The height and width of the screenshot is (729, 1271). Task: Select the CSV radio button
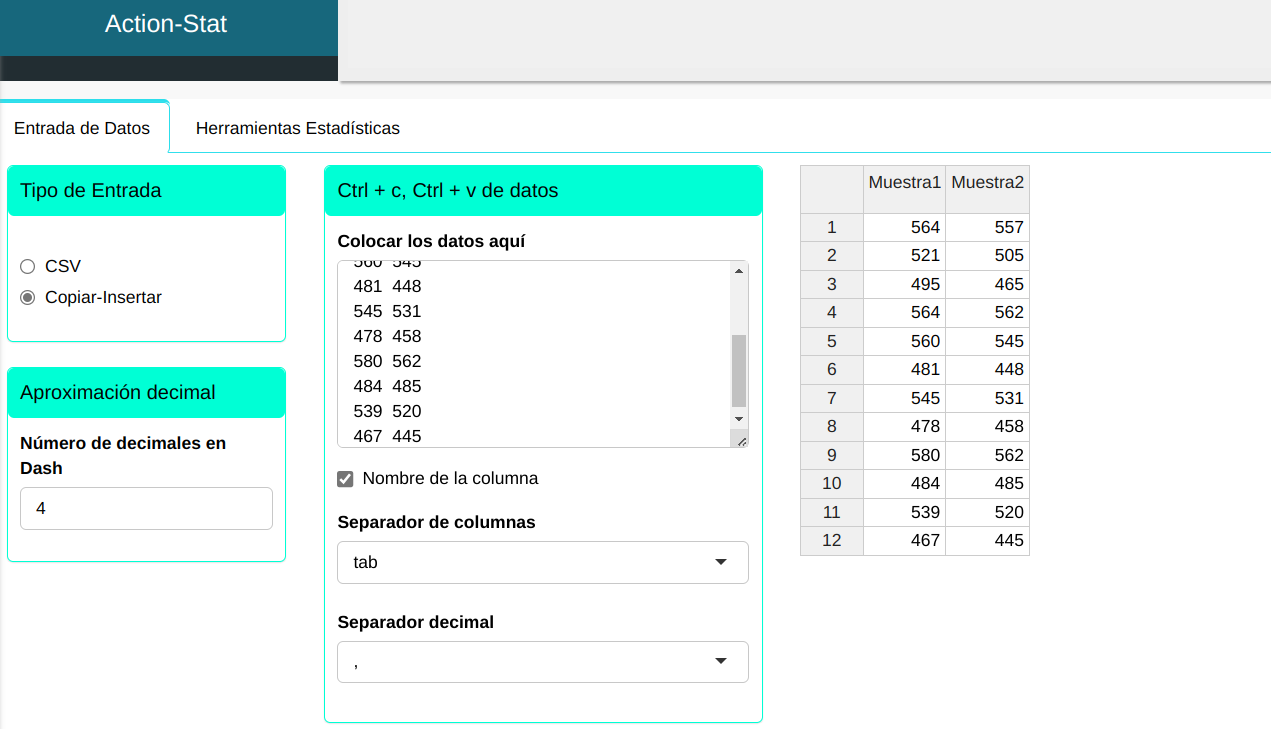click(x=28, y=267)
